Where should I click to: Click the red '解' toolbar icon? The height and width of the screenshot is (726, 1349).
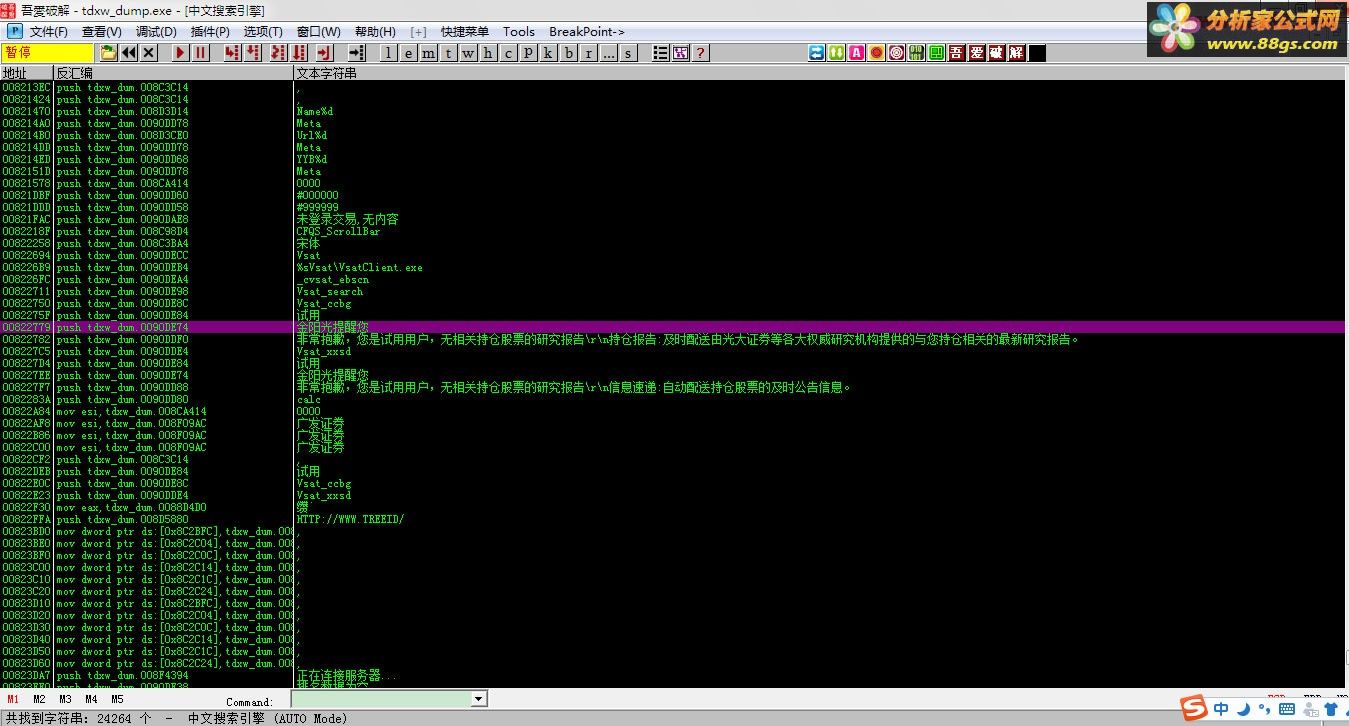(1017, 53)
